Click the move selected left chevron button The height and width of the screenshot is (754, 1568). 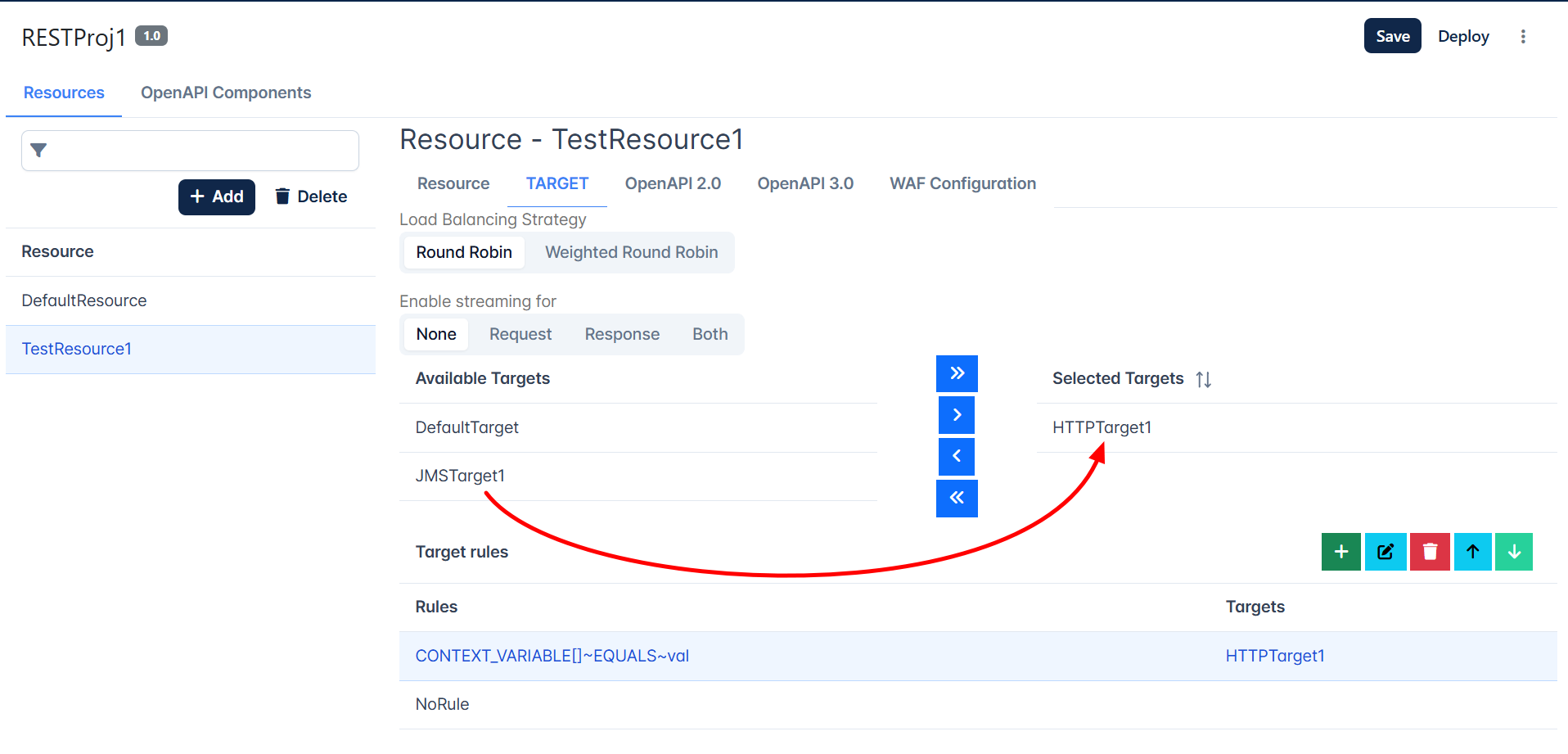click(x=957, y=456)
